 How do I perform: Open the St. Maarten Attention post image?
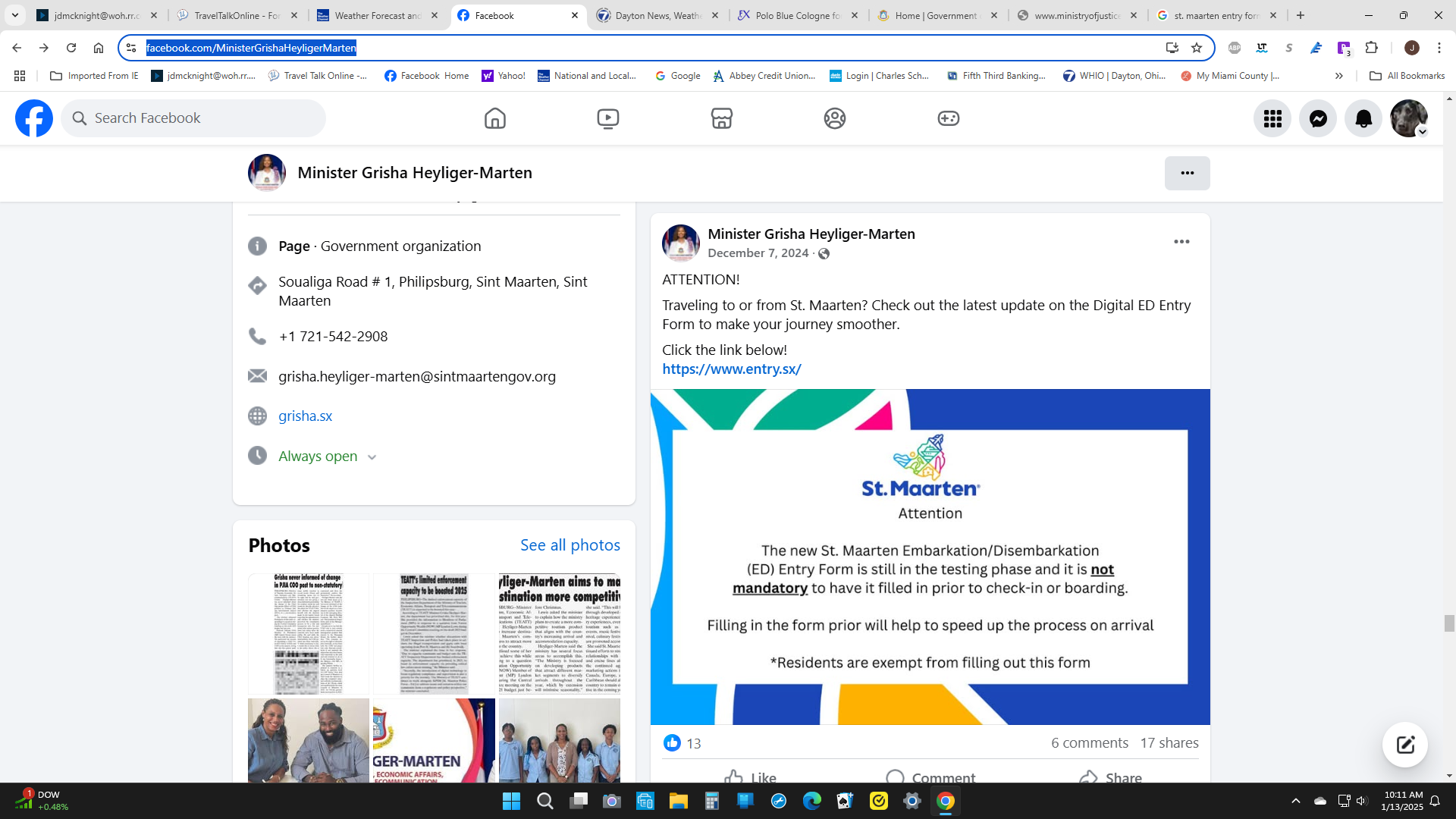pos(930,557)
